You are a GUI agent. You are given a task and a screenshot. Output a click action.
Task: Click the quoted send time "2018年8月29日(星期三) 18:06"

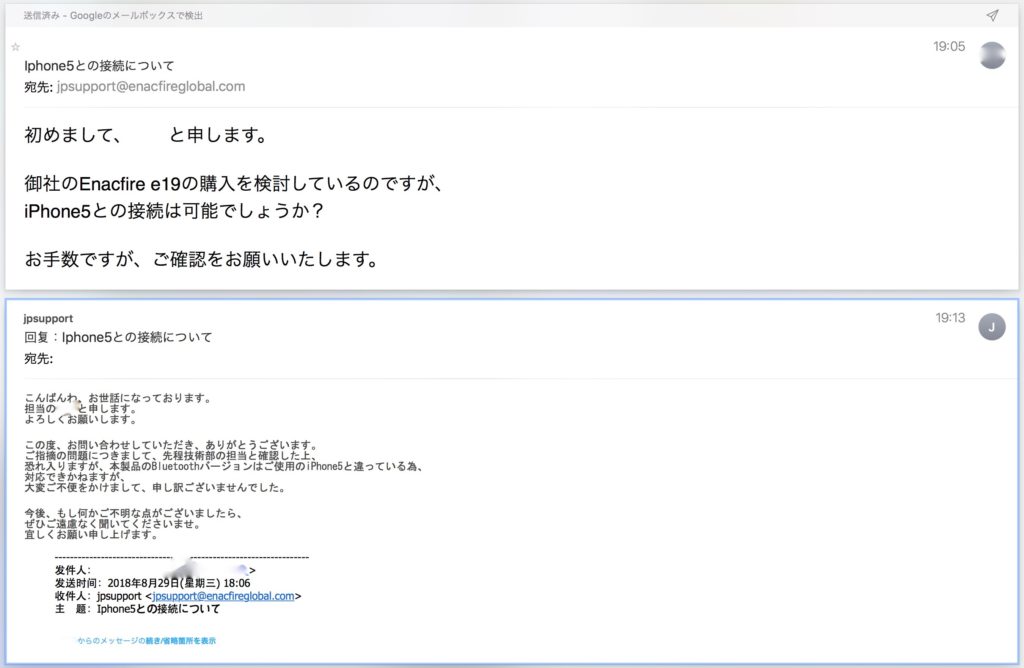click(179, 583)
